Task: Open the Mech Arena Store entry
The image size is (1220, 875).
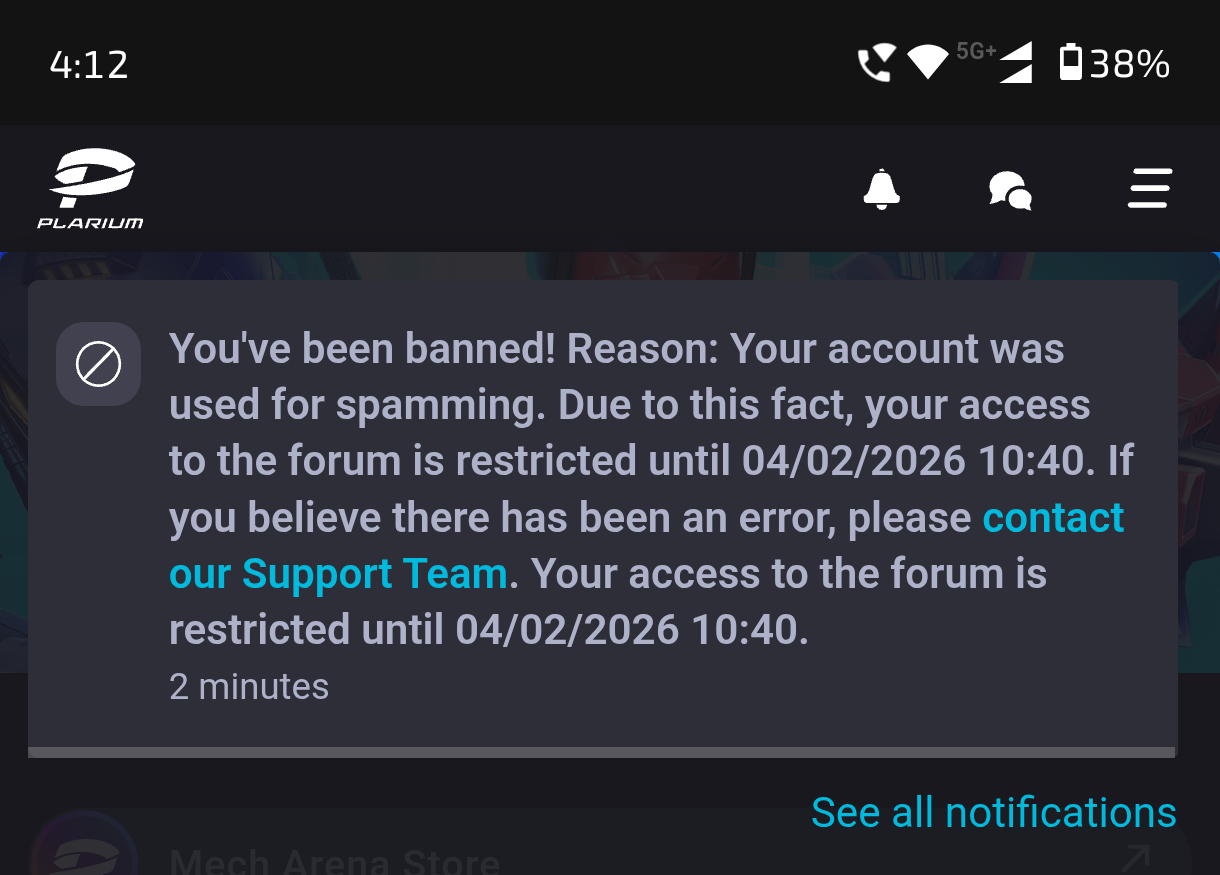Action: tap(334, 860)
